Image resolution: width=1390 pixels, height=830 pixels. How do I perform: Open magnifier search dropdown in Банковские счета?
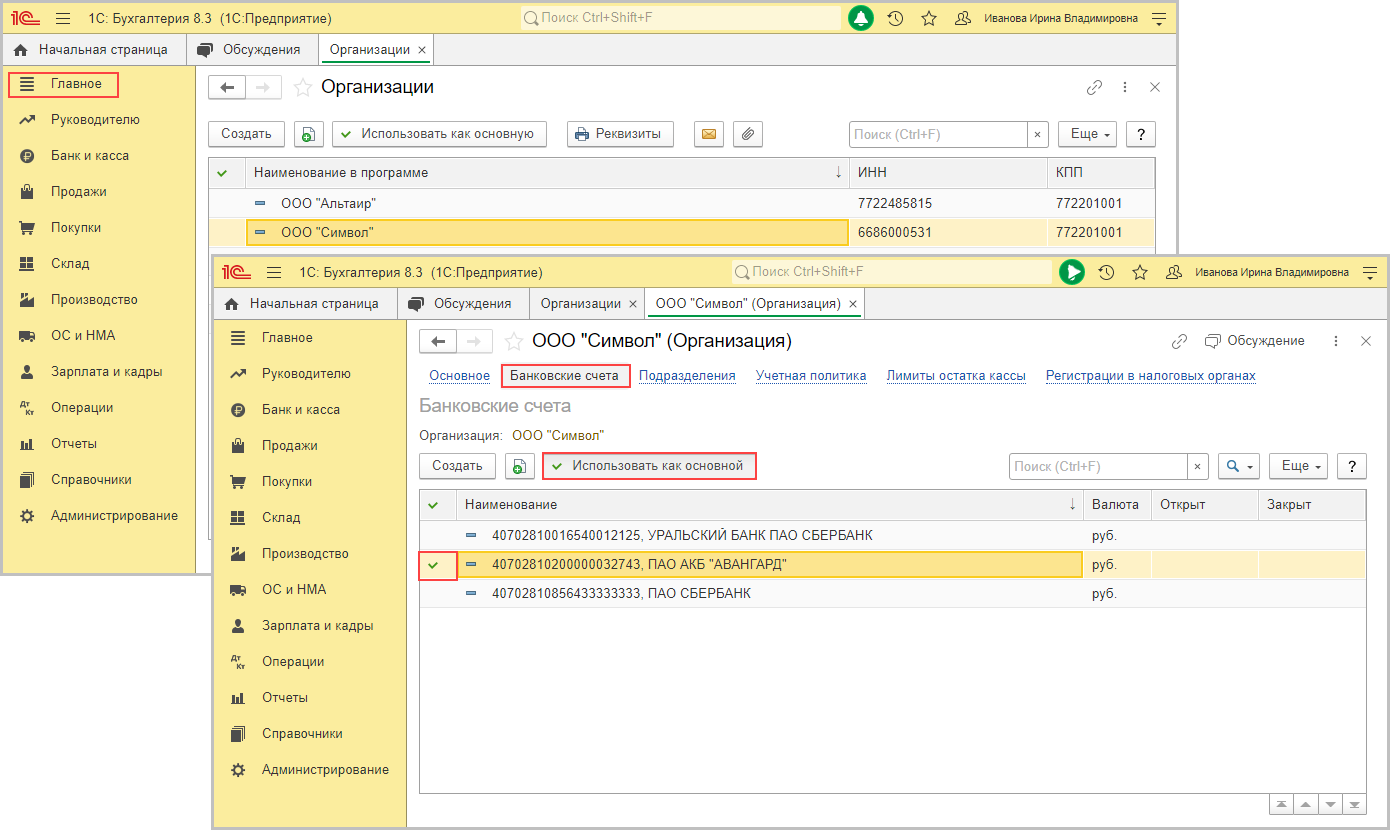tap(1239, 466)
